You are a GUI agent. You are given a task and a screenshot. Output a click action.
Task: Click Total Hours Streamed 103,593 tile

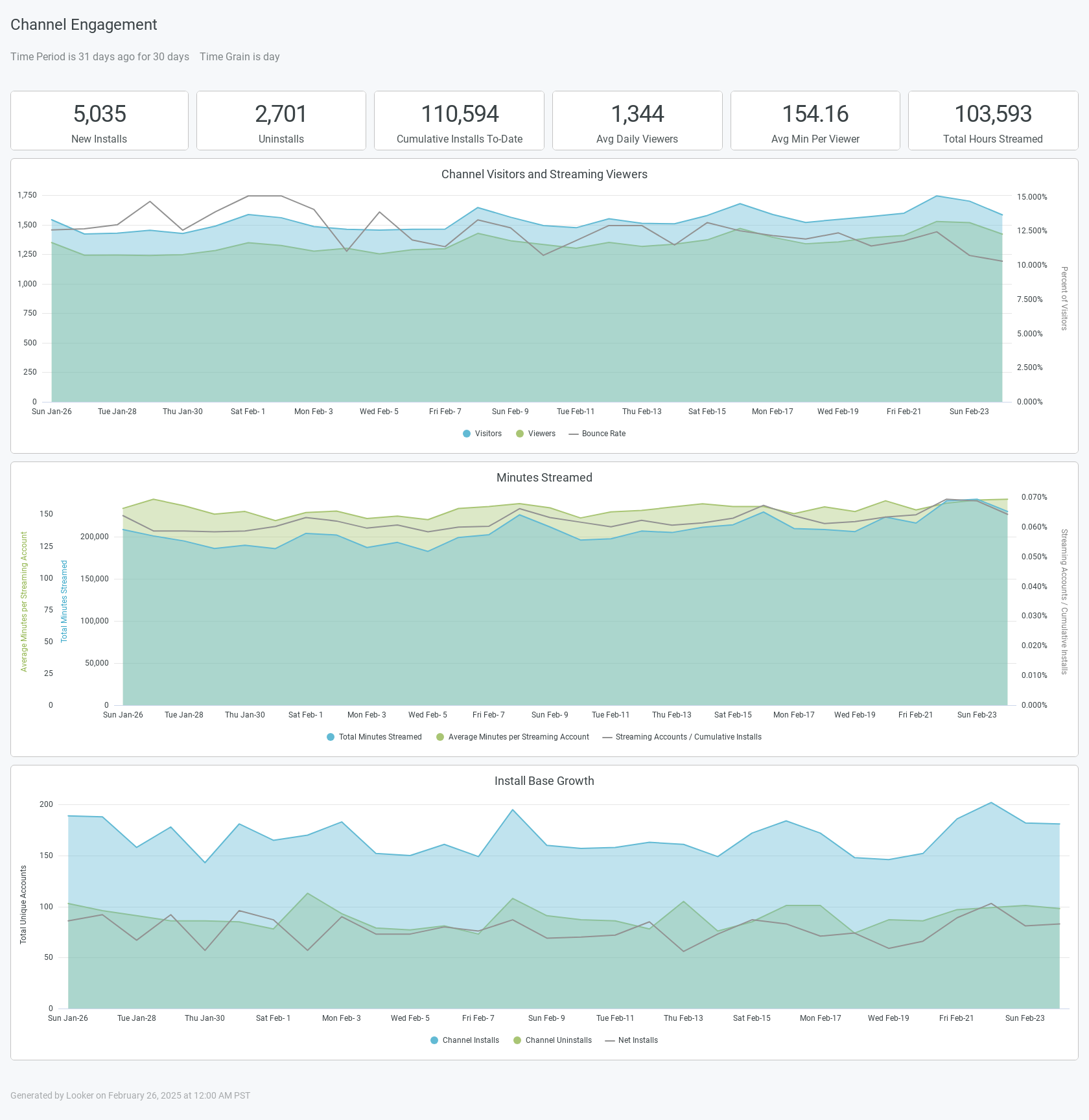coord(993,121)
